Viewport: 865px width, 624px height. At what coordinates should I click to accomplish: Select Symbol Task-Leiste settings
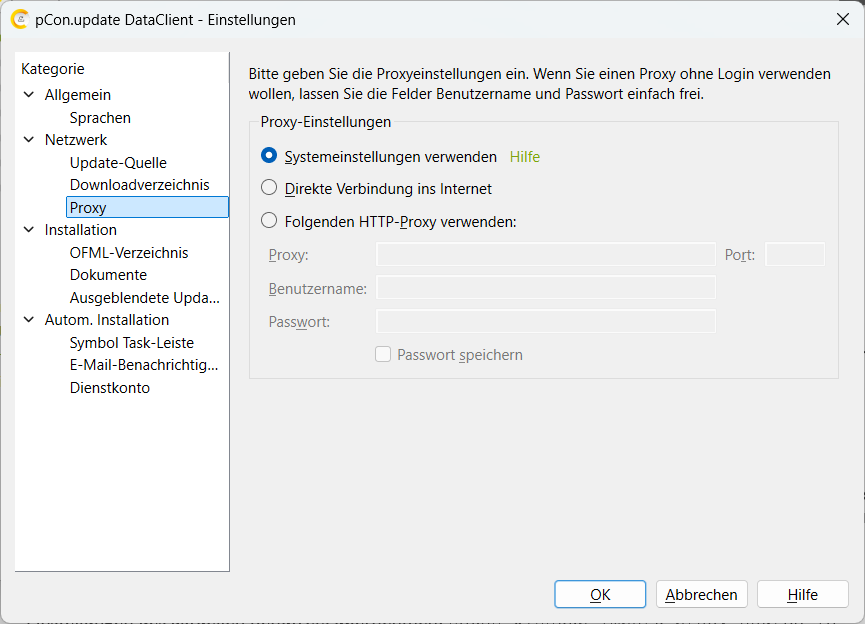tap(132, 343)
